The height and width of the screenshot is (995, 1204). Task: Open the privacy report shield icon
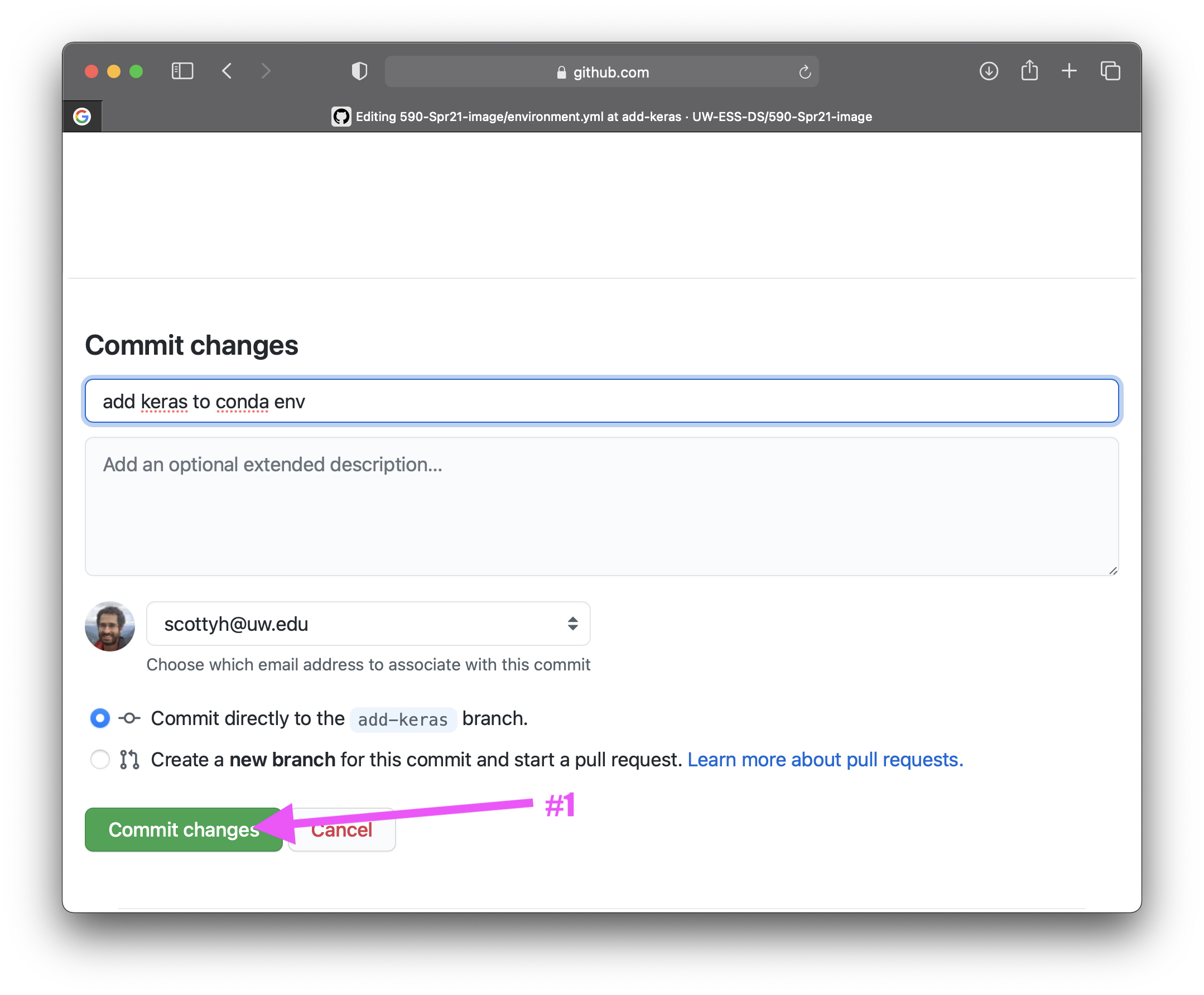click(359, 71)
